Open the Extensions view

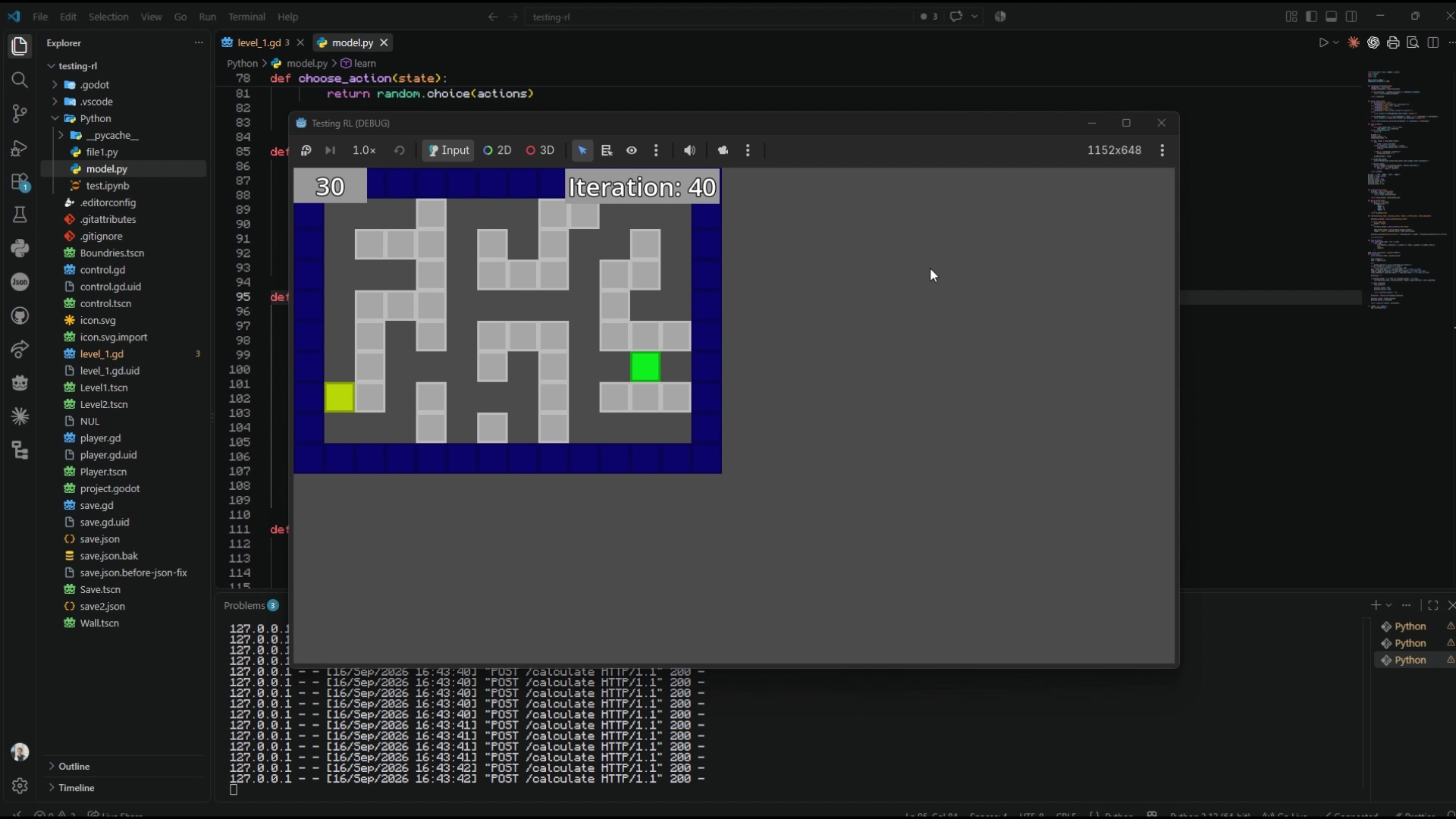(20, 182)
